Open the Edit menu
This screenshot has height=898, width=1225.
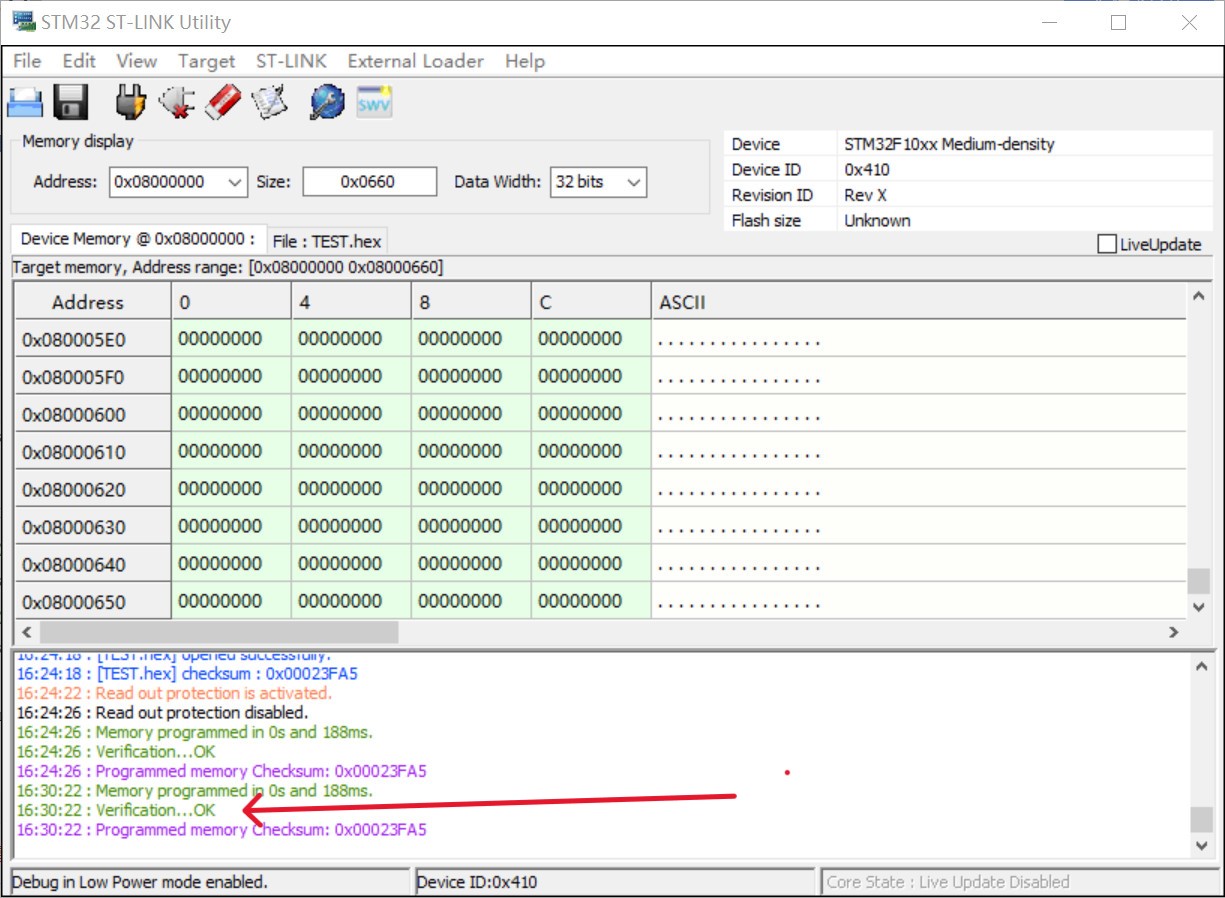coord(79,61)
